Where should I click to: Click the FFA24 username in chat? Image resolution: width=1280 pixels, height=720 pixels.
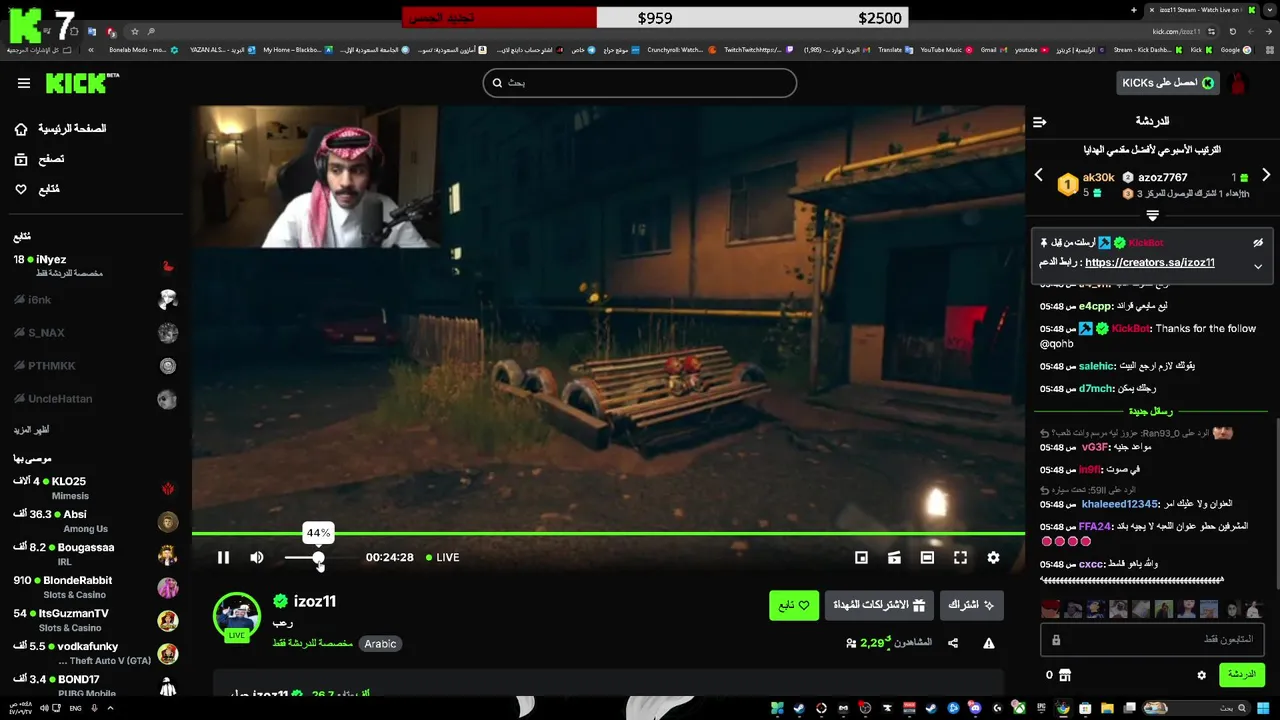coord(1095,526)
